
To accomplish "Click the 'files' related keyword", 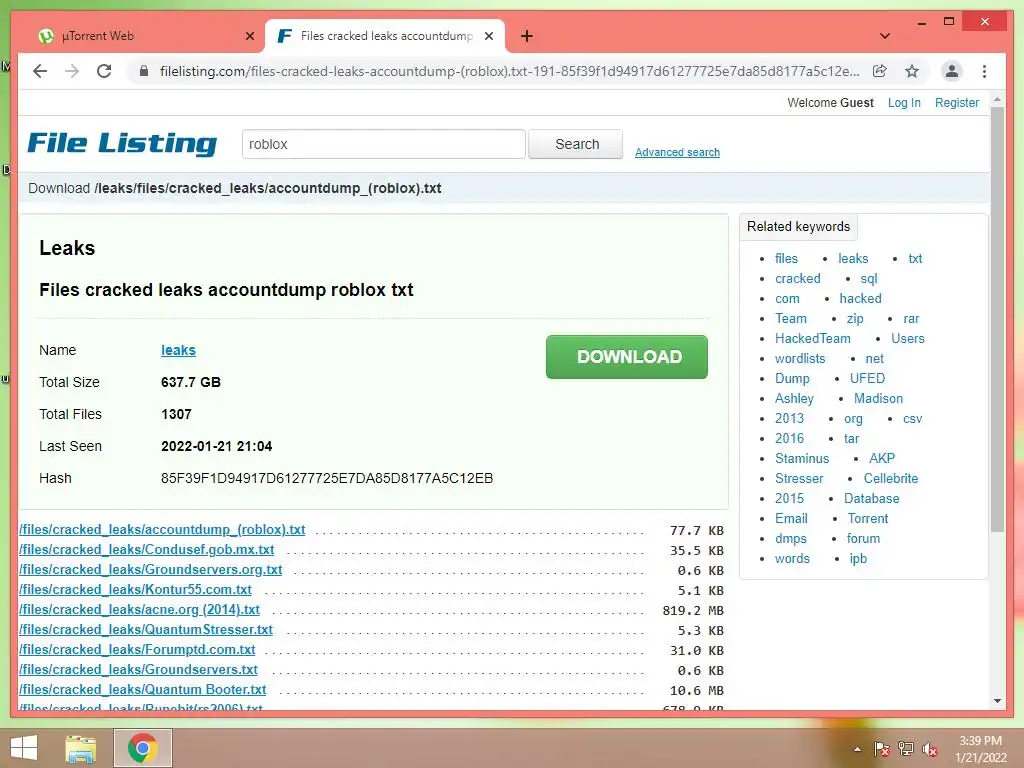I will (x=786, y=259).
